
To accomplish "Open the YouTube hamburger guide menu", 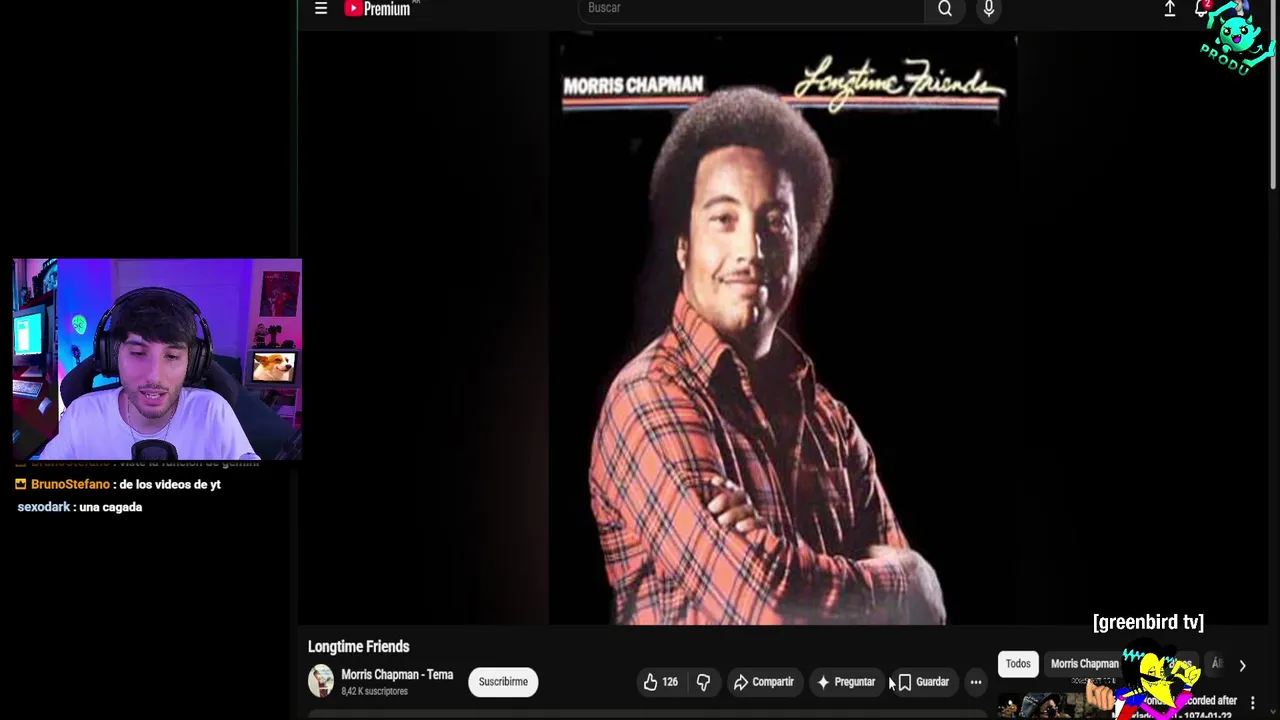I will point(321,8).
